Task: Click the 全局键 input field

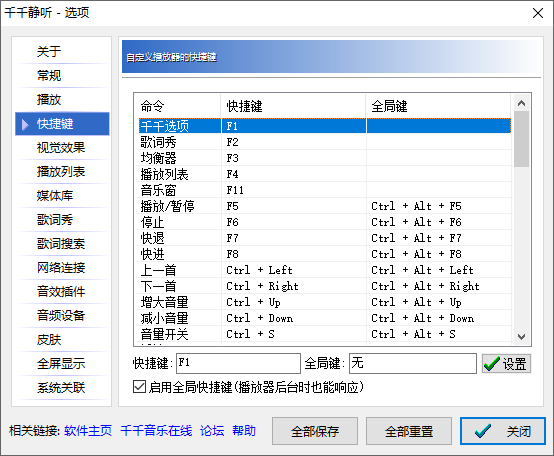Action: 413,363
